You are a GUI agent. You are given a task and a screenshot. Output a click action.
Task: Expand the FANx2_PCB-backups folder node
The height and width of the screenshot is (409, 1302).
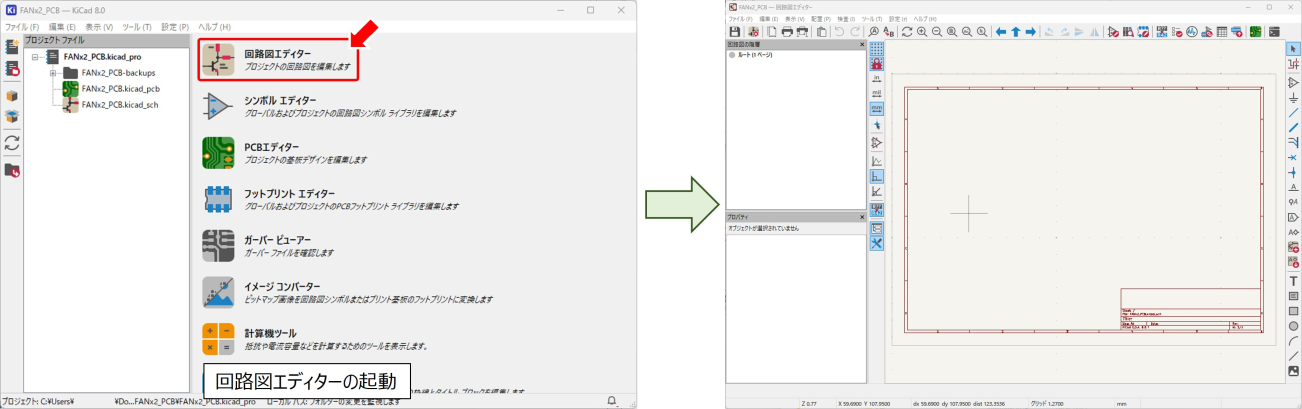coord(52,73)
